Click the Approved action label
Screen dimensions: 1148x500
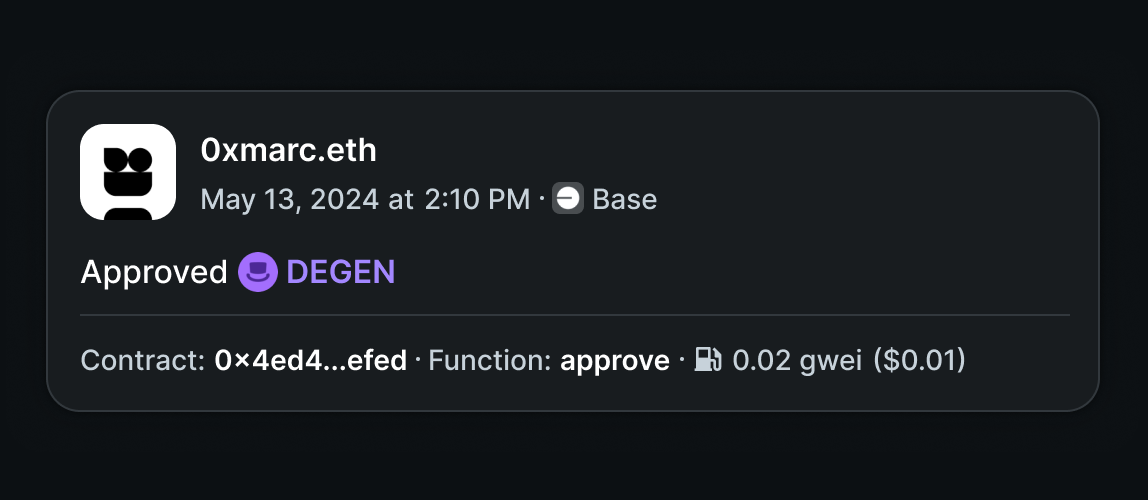point(154,272)
